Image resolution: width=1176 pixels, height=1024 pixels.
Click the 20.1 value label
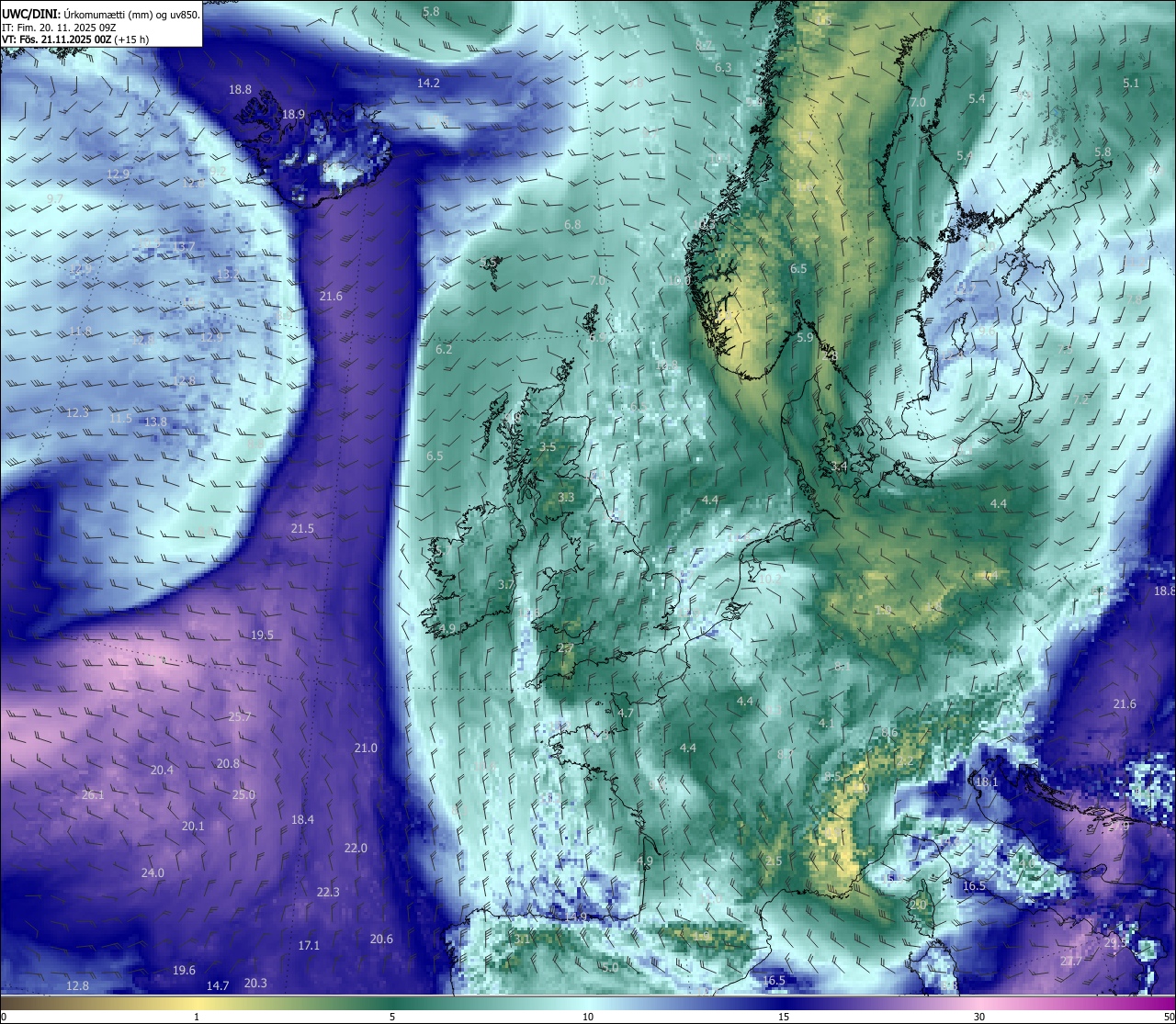pos(193,827)
